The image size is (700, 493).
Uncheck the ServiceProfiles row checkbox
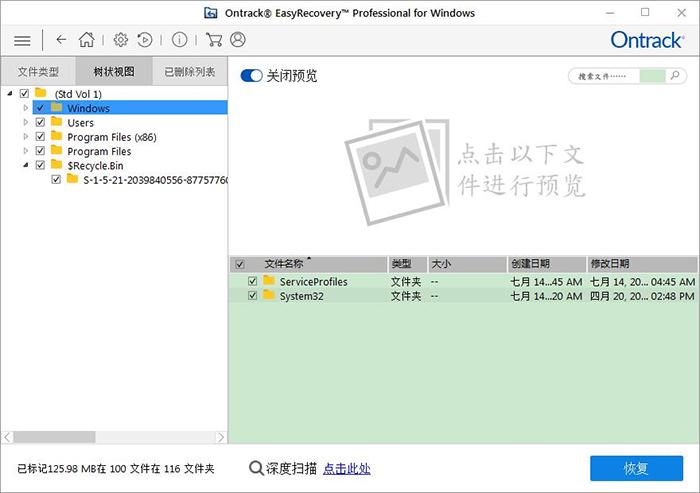coord(252,281)
